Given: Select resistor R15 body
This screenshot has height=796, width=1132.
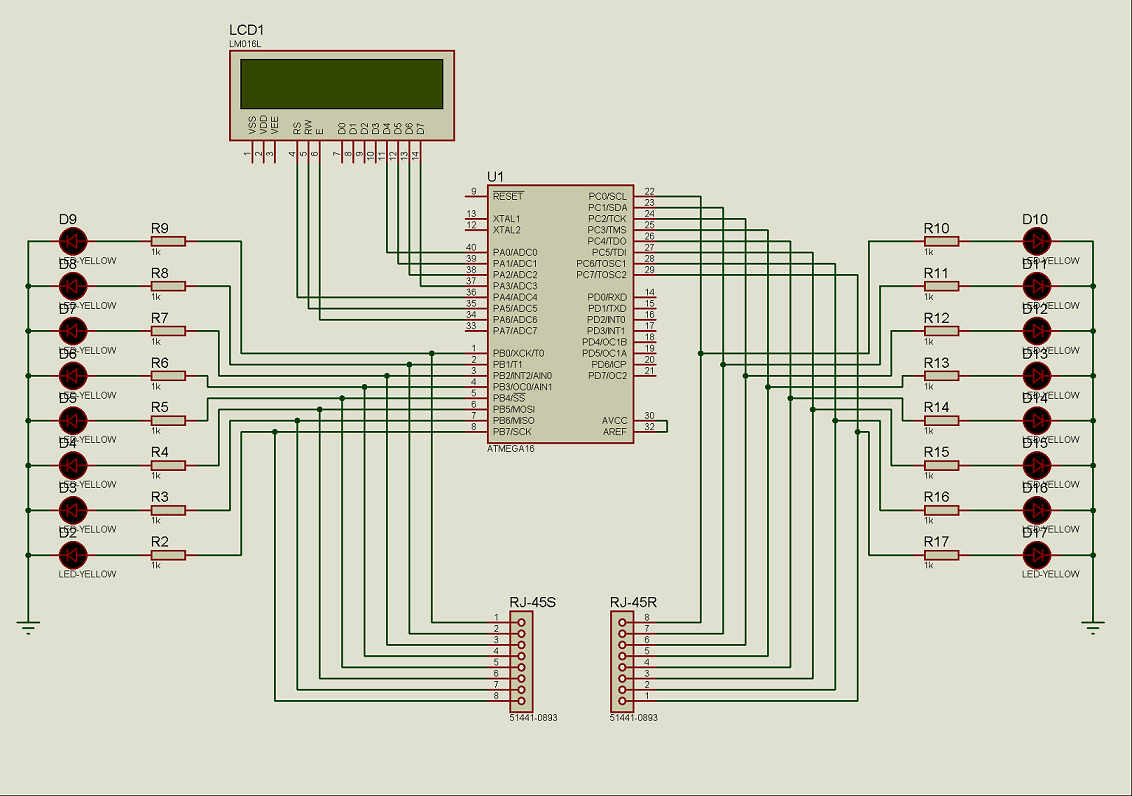Looking at the screenshot, I should click(941, 465).
